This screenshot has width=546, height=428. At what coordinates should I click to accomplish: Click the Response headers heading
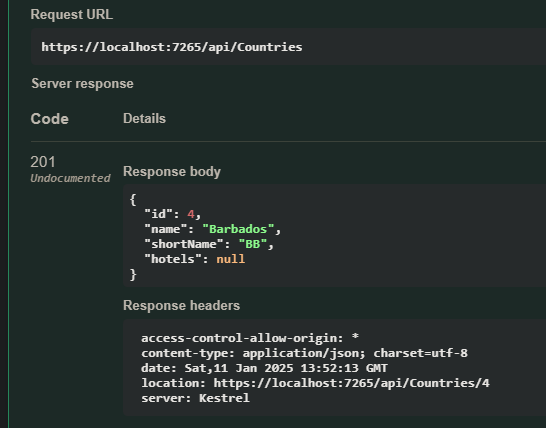pyautogui.click(x=181, y=305)
